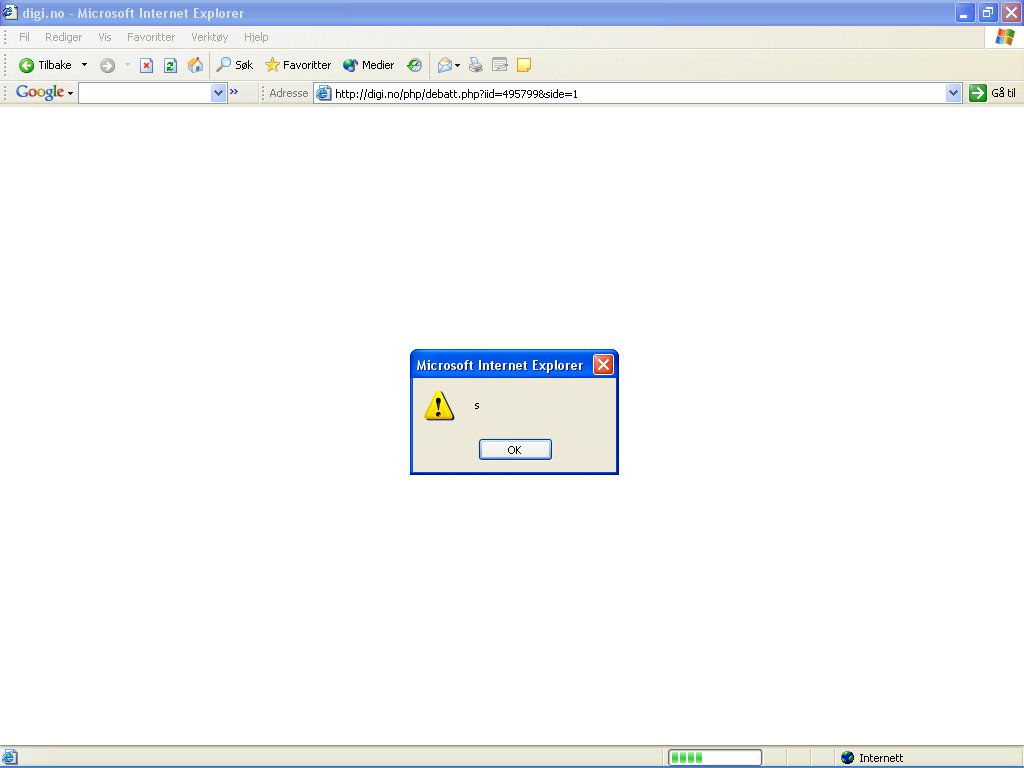Screen dimensions: 1024x768
Task: Click the forward history dropdown arrow
Action: (x=127, y=65)
